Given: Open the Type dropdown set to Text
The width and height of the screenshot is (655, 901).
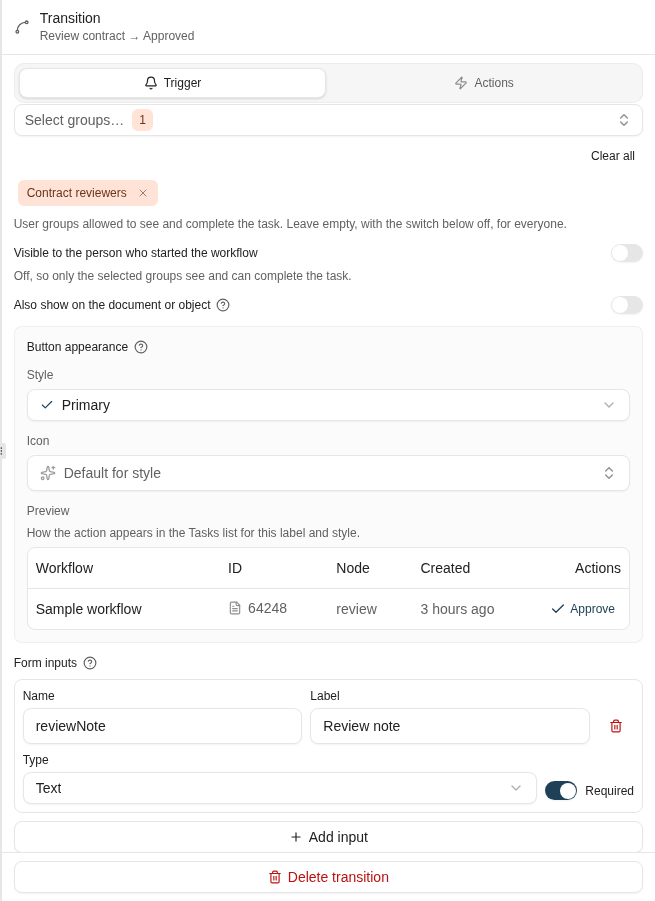Looking at the screenshot, I should [279, 788].
